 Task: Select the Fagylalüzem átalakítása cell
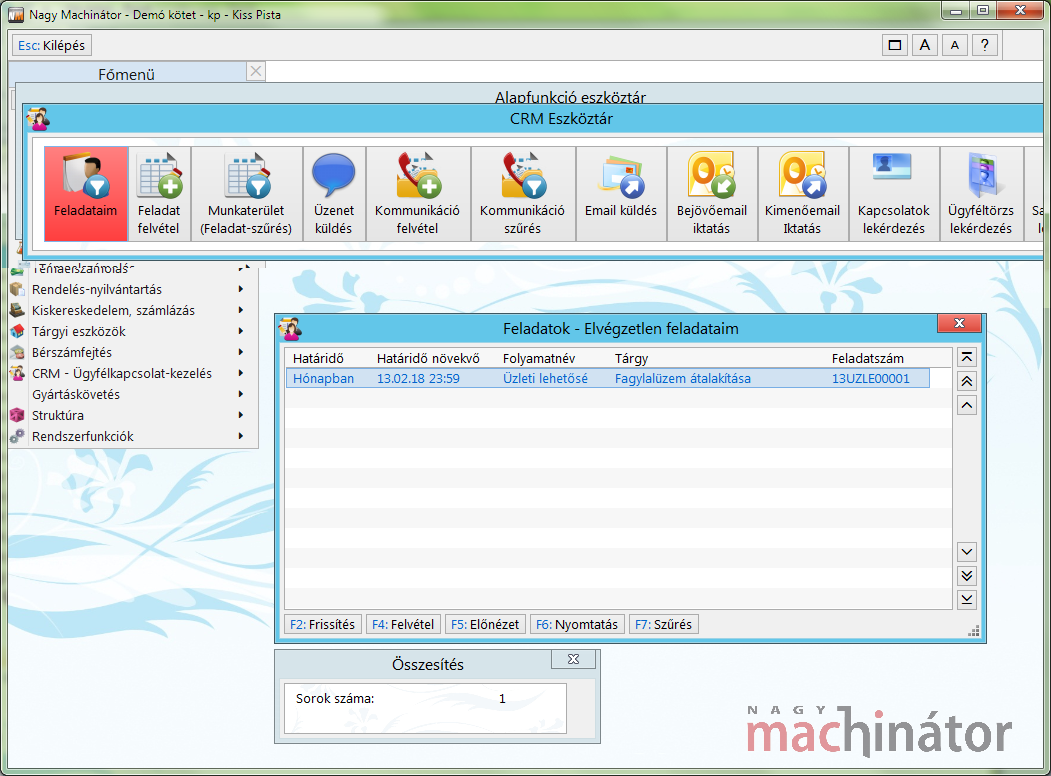pos(683,378)
